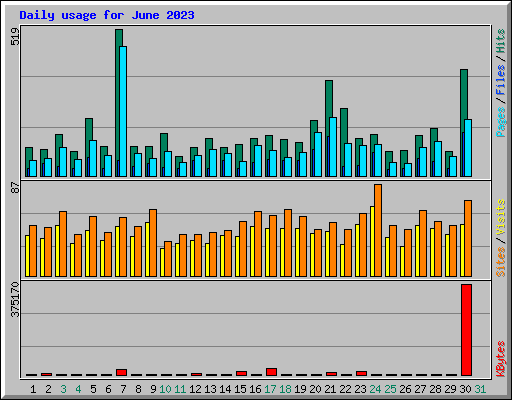Click the title 'Daily usage for June 2023'
The width and height of the screenshot is (512, 400).
(x=107, y=15)
